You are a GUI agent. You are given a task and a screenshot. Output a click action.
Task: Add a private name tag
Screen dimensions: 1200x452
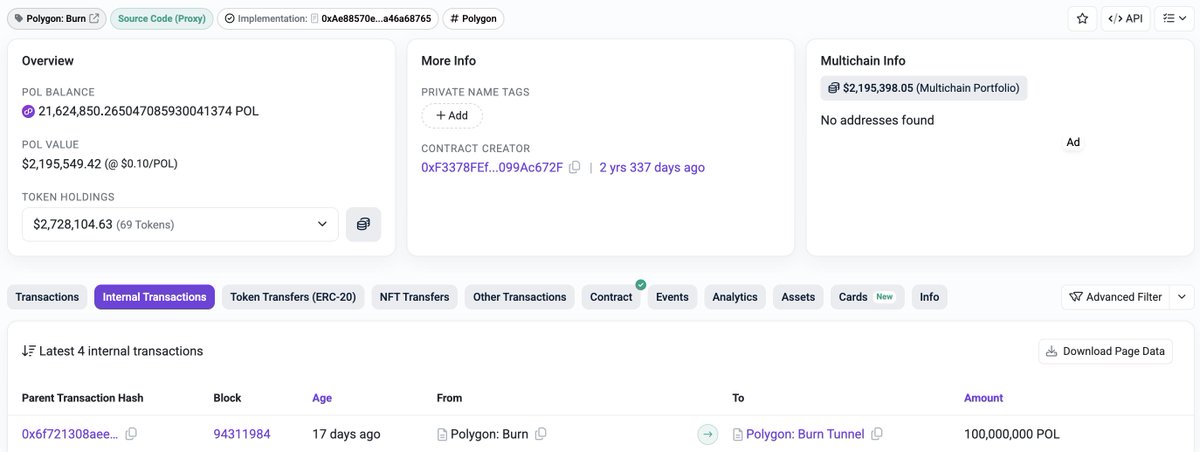451,115
